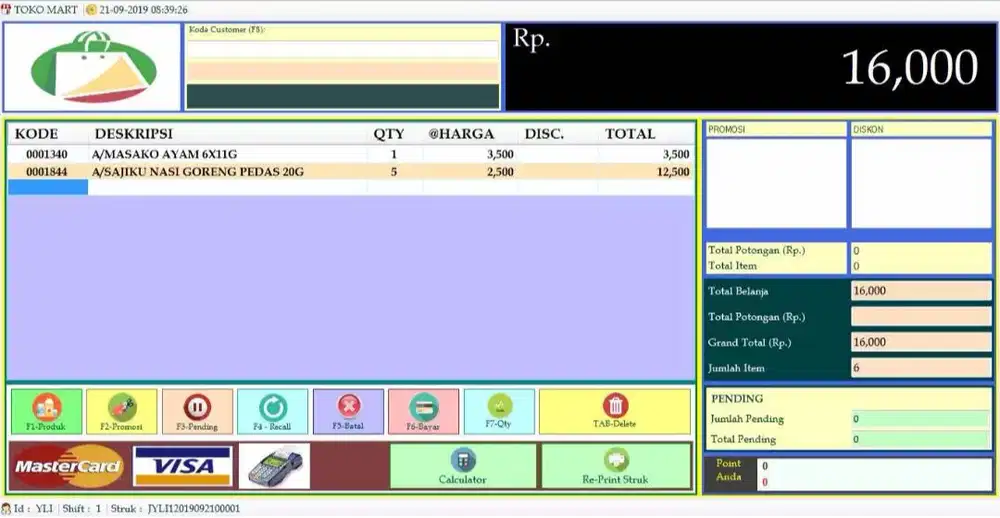Image resolution: width=1000 pixels, height=518 pixels.
Task: Click the empty dark-panel Total Potongan (Rp.) field
Action: pyautogui.click(x=921, y=316)
